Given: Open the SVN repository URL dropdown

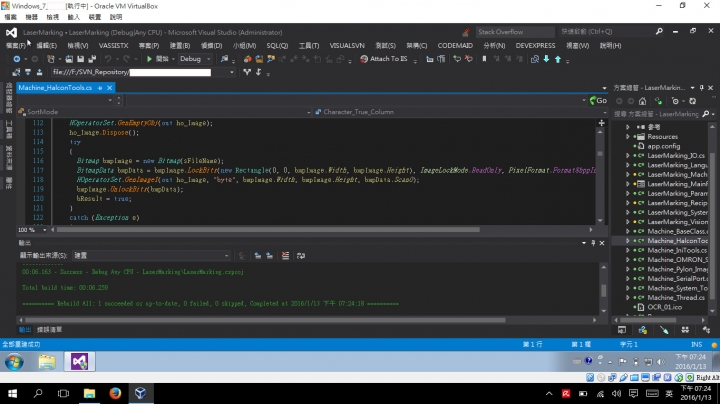Looking at the screenshot, I should 231,72.
